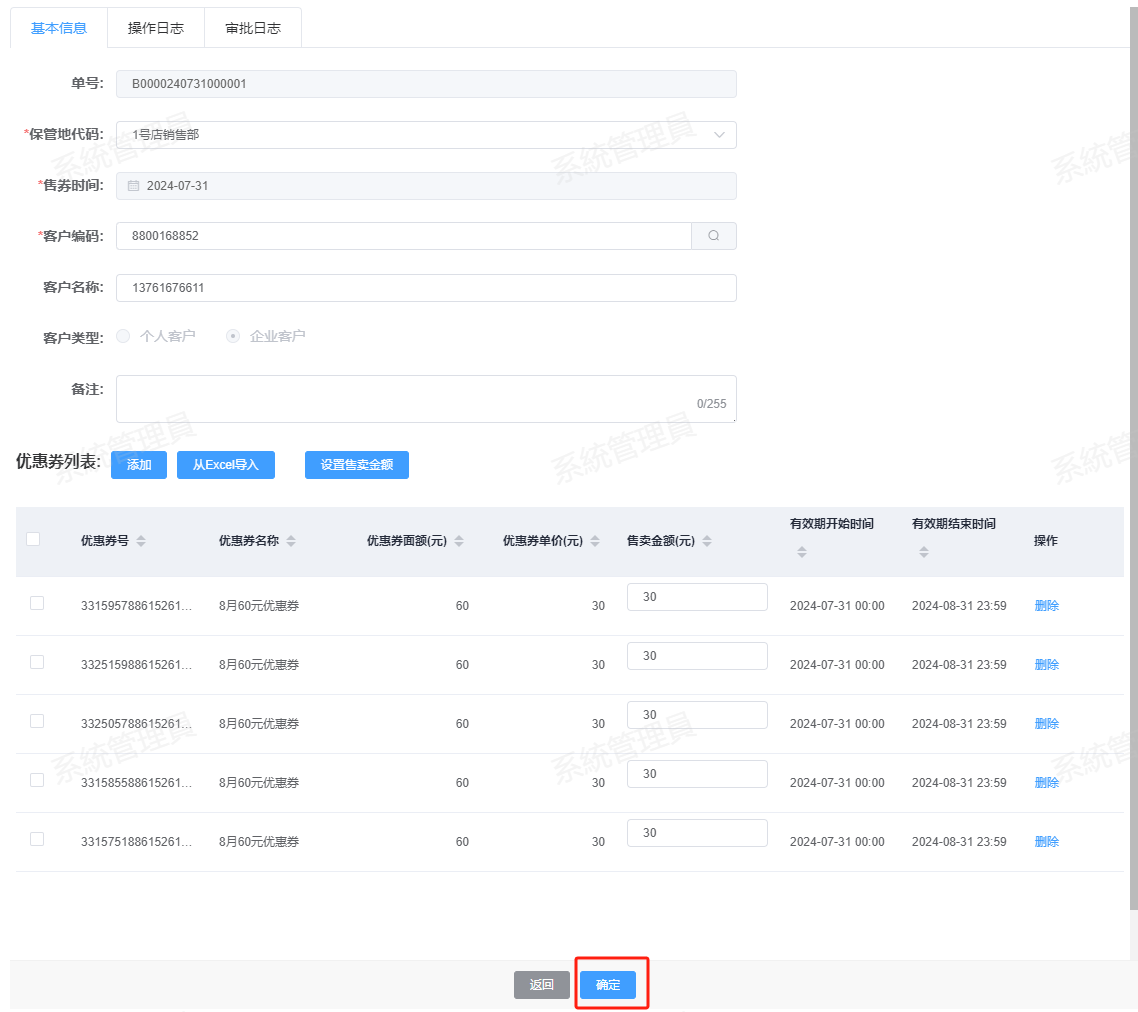This screenshot has width=1138, height=1012.
Task: Select the 个人客户 radio button
Action: pos(124,336)
